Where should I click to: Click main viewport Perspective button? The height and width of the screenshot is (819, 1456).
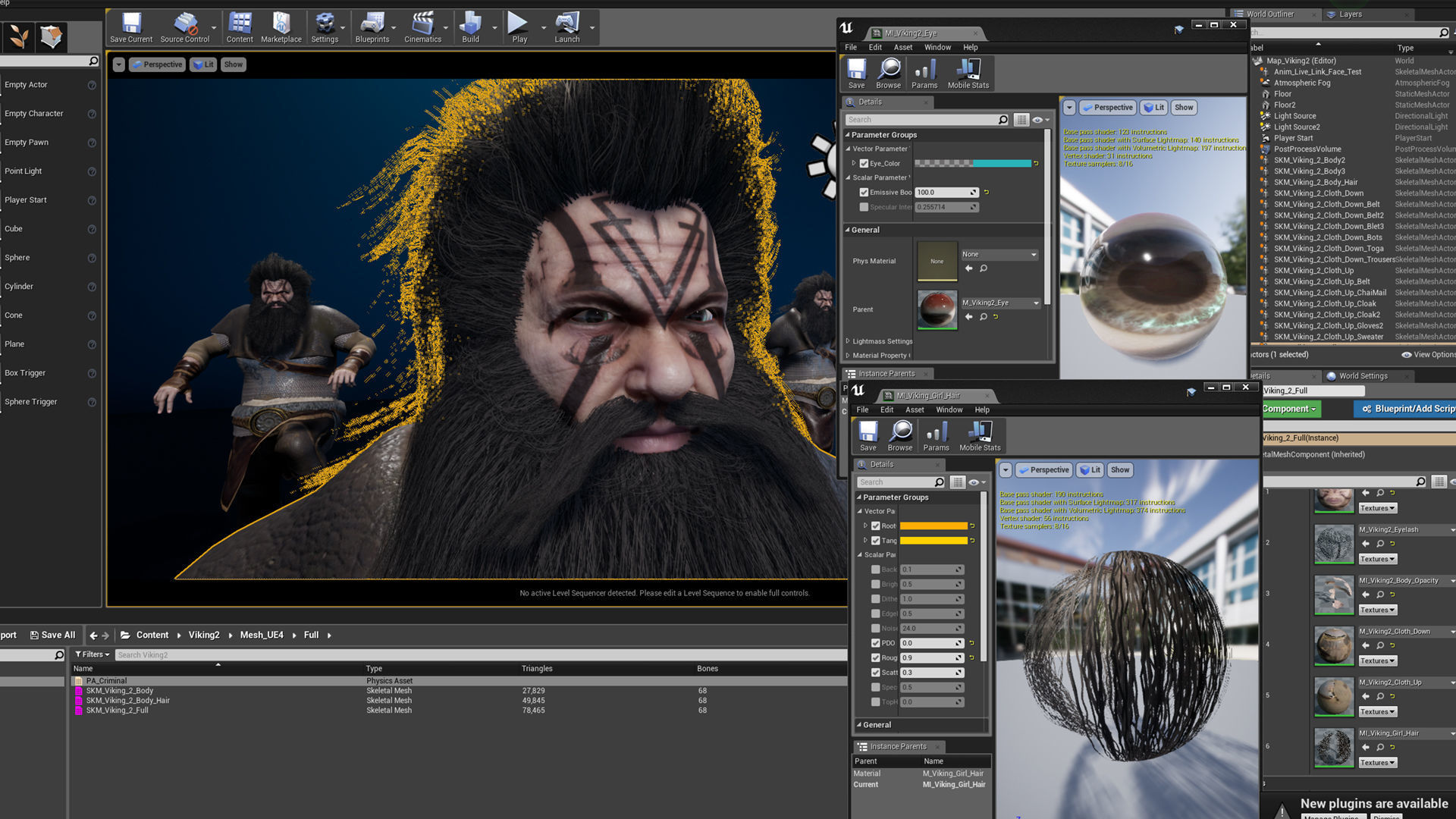click(157, 64)
